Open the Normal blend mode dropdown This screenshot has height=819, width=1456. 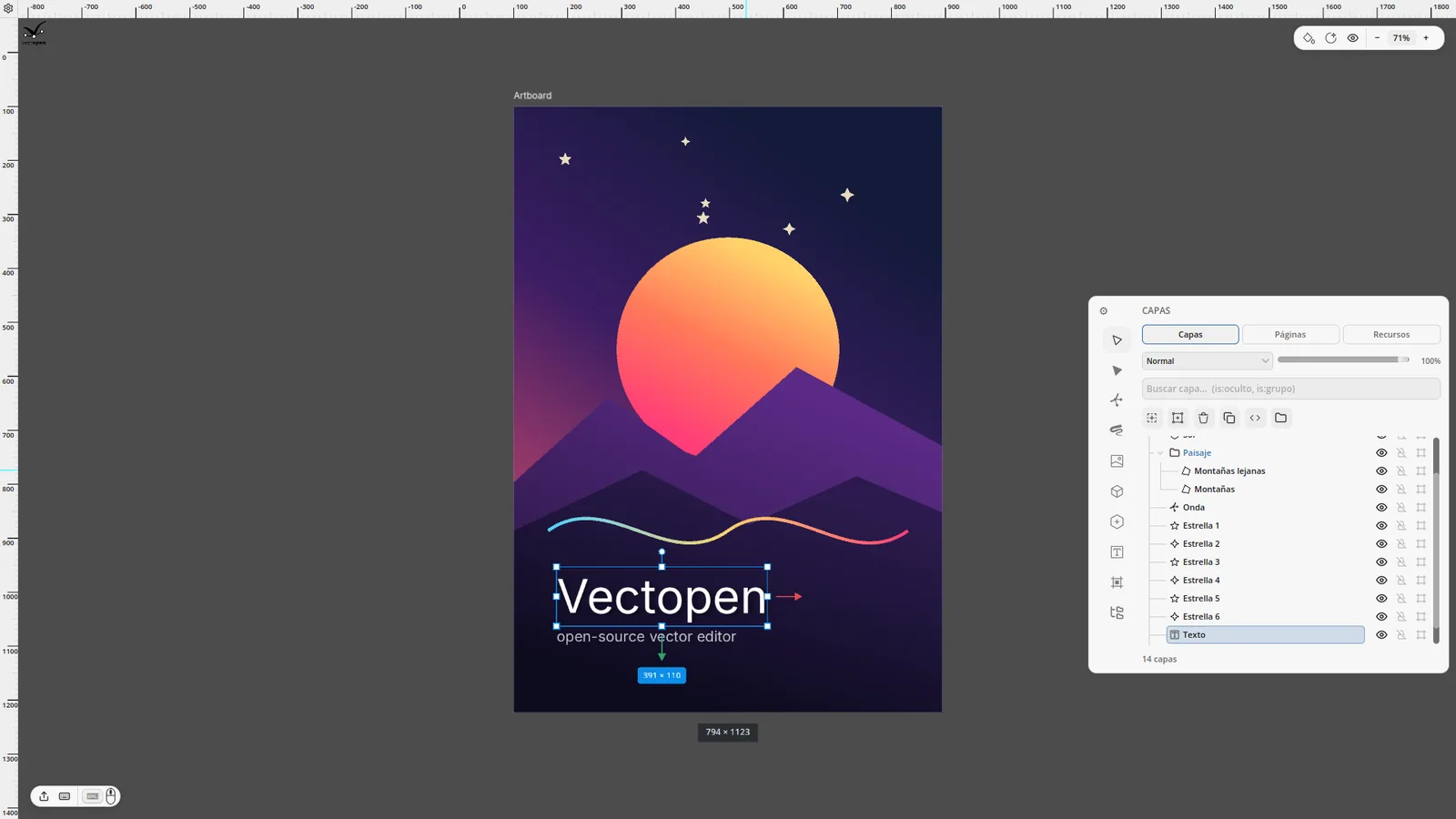click(x=1207, y=361)
